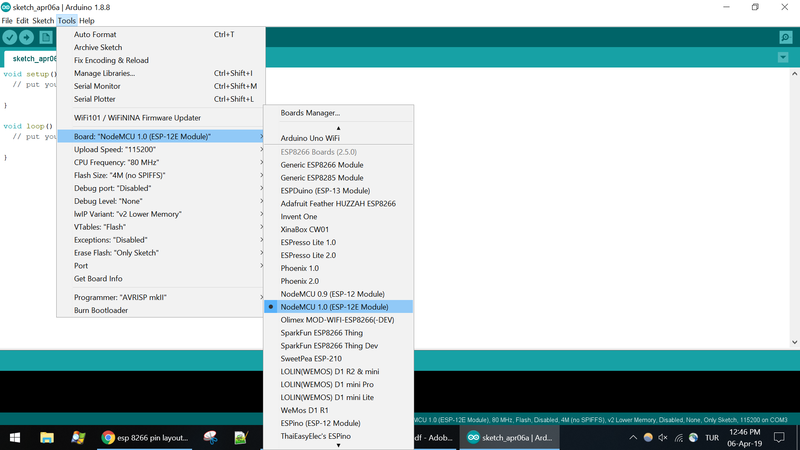Open File Explorer from the taskbar

click(47, 437)
